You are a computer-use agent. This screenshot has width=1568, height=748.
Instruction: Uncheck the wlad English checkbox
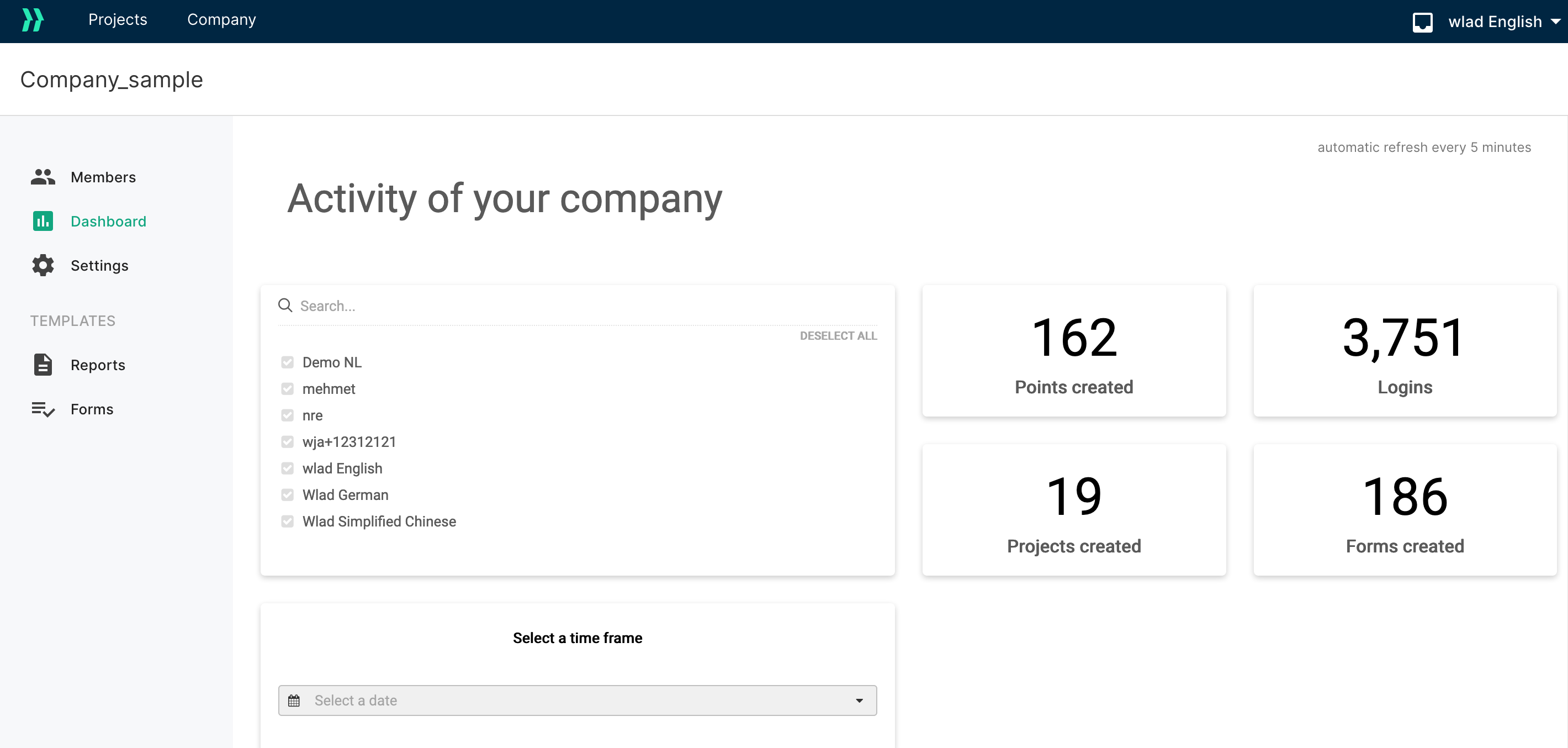click(287, 468)
